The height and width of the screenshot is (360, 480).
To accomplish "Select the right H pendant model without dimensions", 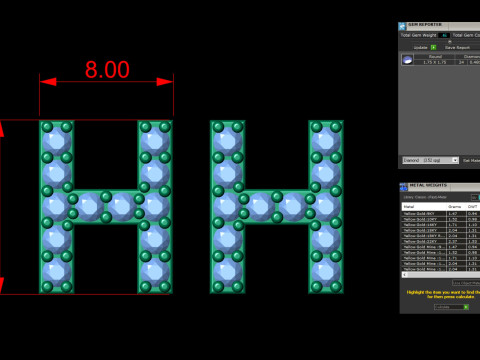I will pos(277,207).
